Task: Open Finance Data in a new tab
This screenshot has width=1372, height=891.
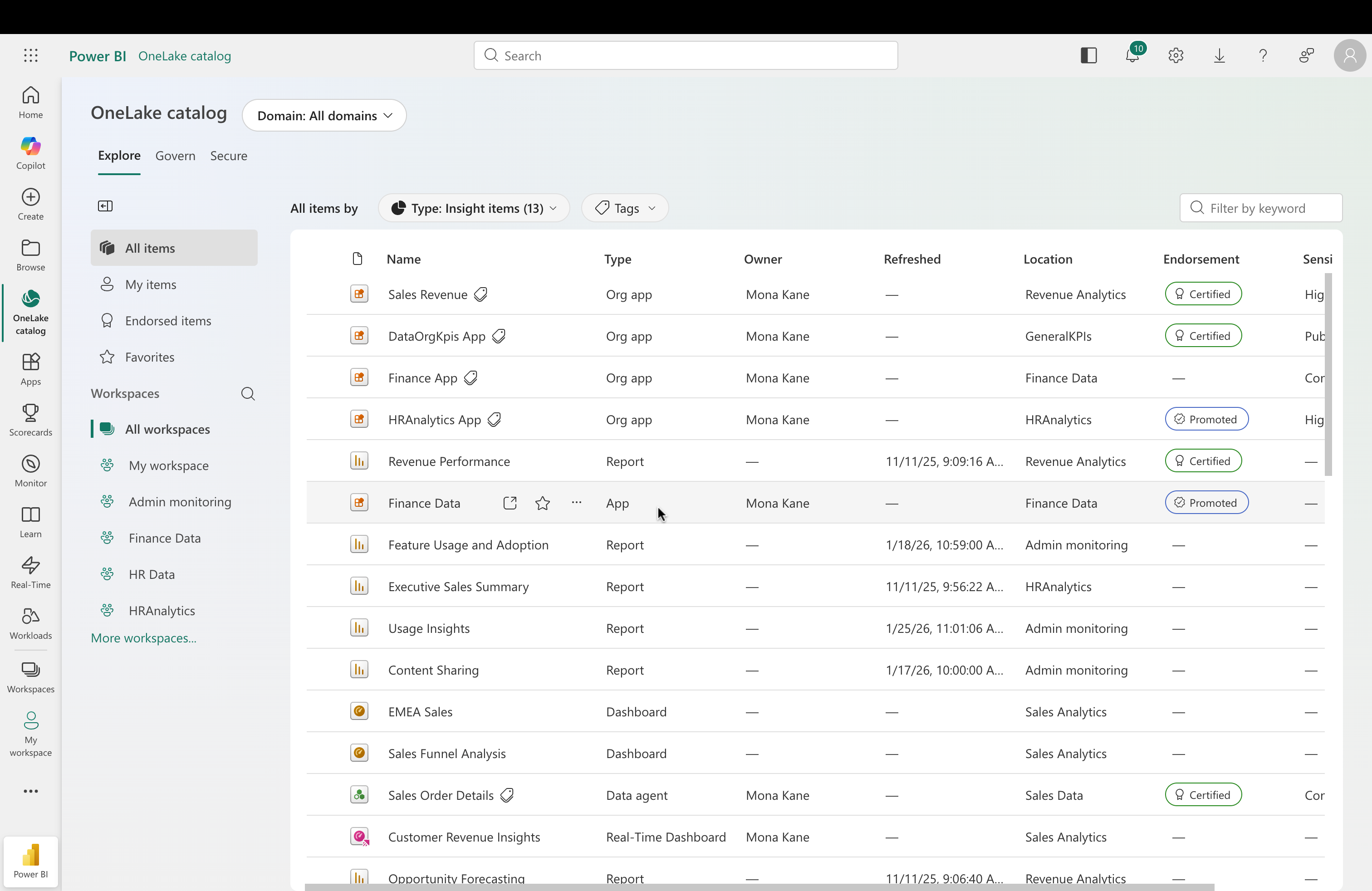Action: 510,503
